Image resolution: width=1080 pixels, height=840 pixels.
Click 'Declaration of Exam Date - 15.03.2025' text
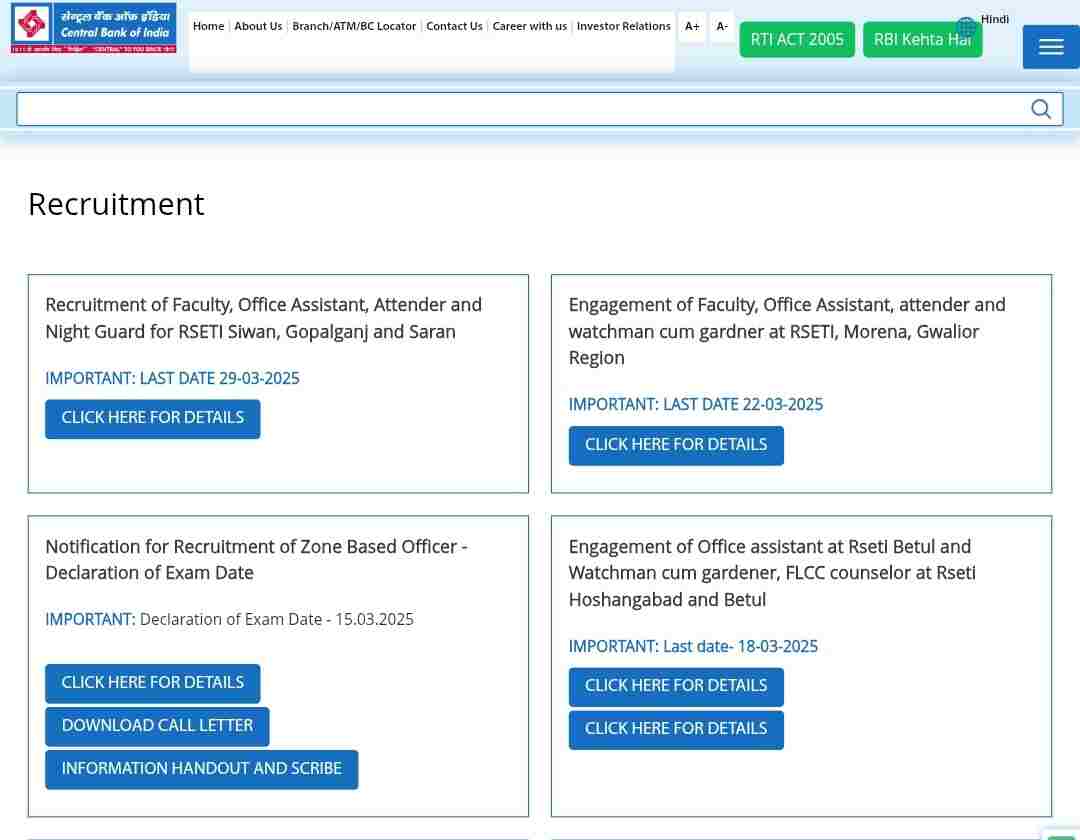276,619
